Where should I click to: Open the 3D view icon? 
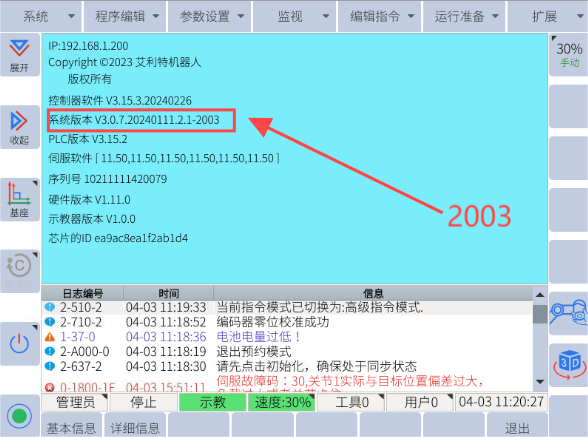click(568, 365)
